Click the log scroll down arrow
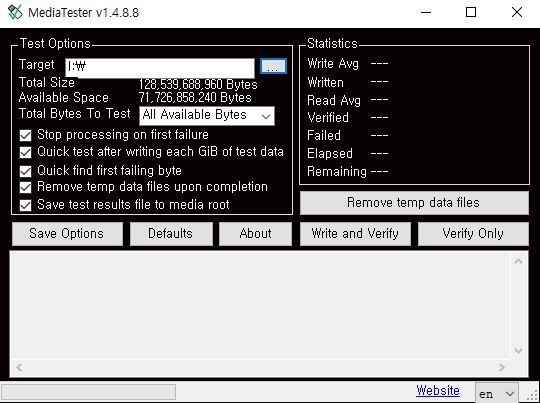 [x=518, y=351]
